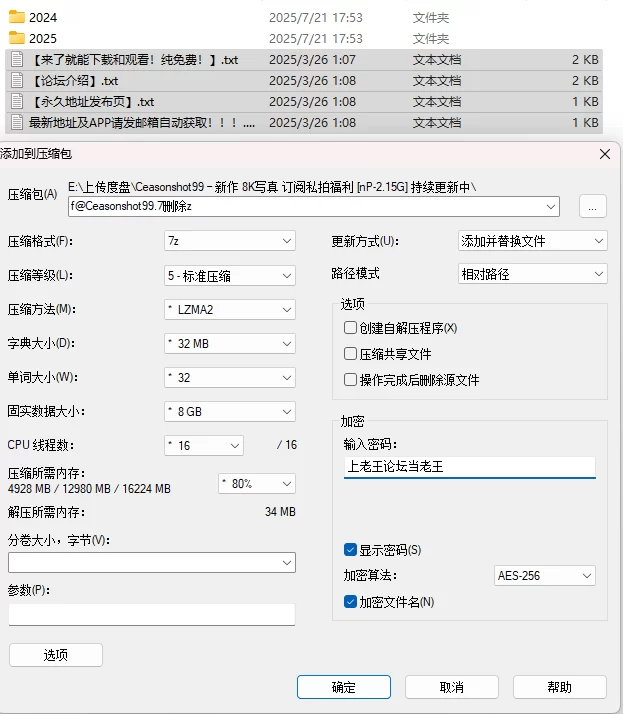
Task: Open 加密算法 dropdown showing AES-256
Action: coord(544,576)
